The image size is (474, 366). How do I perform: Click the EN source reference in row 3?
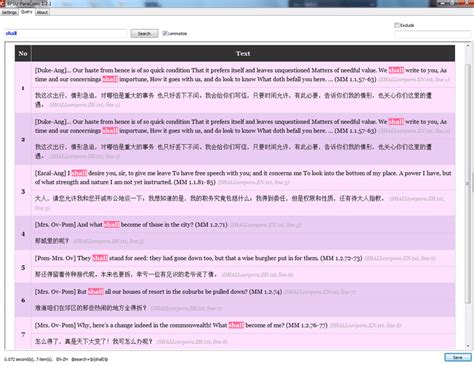(x=253, y=182)
